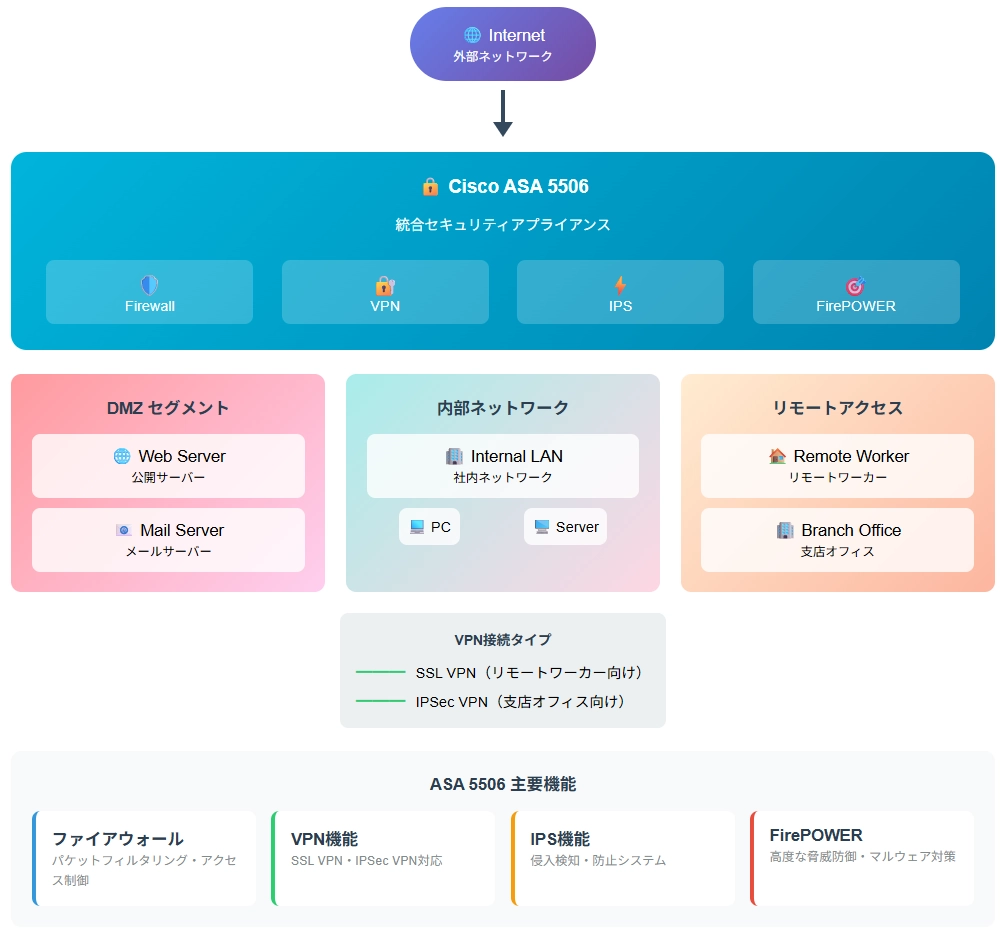
Task: Click the globe icon next to Internet
Action: (472, 35)
